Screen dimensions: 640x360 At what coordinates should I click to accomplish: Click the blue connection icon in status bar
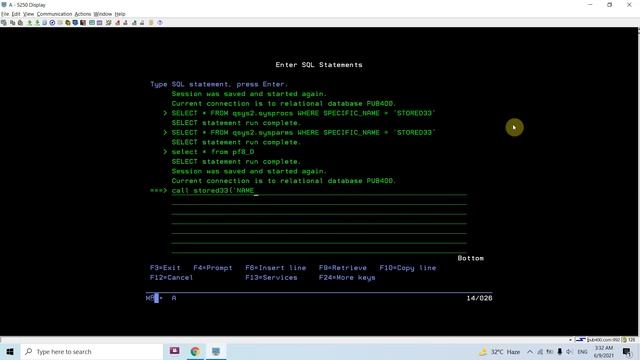tap(580, 340)
